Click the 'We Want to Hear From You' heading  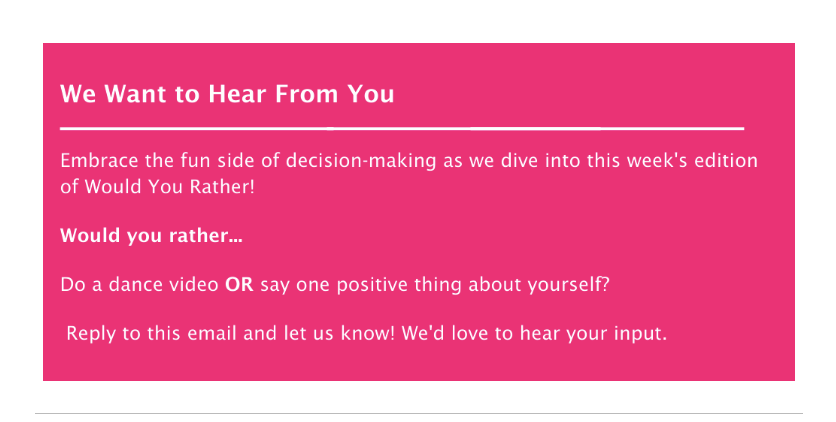click(227, 94)
